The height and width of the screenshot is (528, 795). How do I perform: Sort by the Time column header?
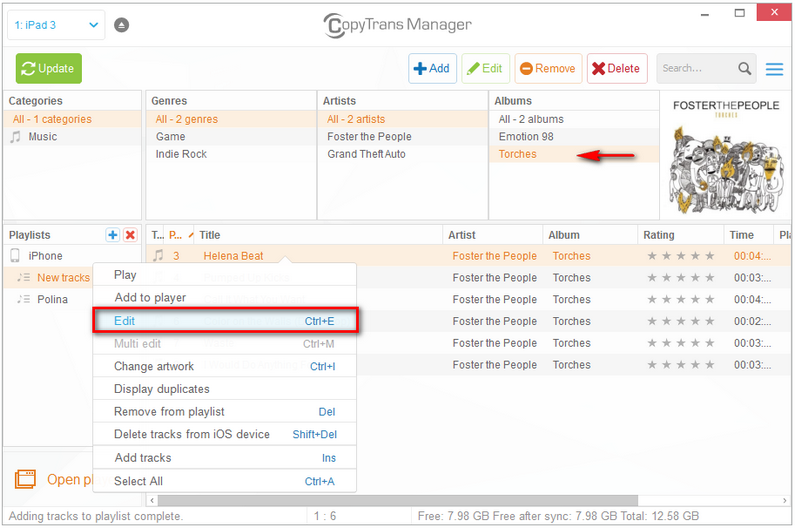[x=749, y=235]
